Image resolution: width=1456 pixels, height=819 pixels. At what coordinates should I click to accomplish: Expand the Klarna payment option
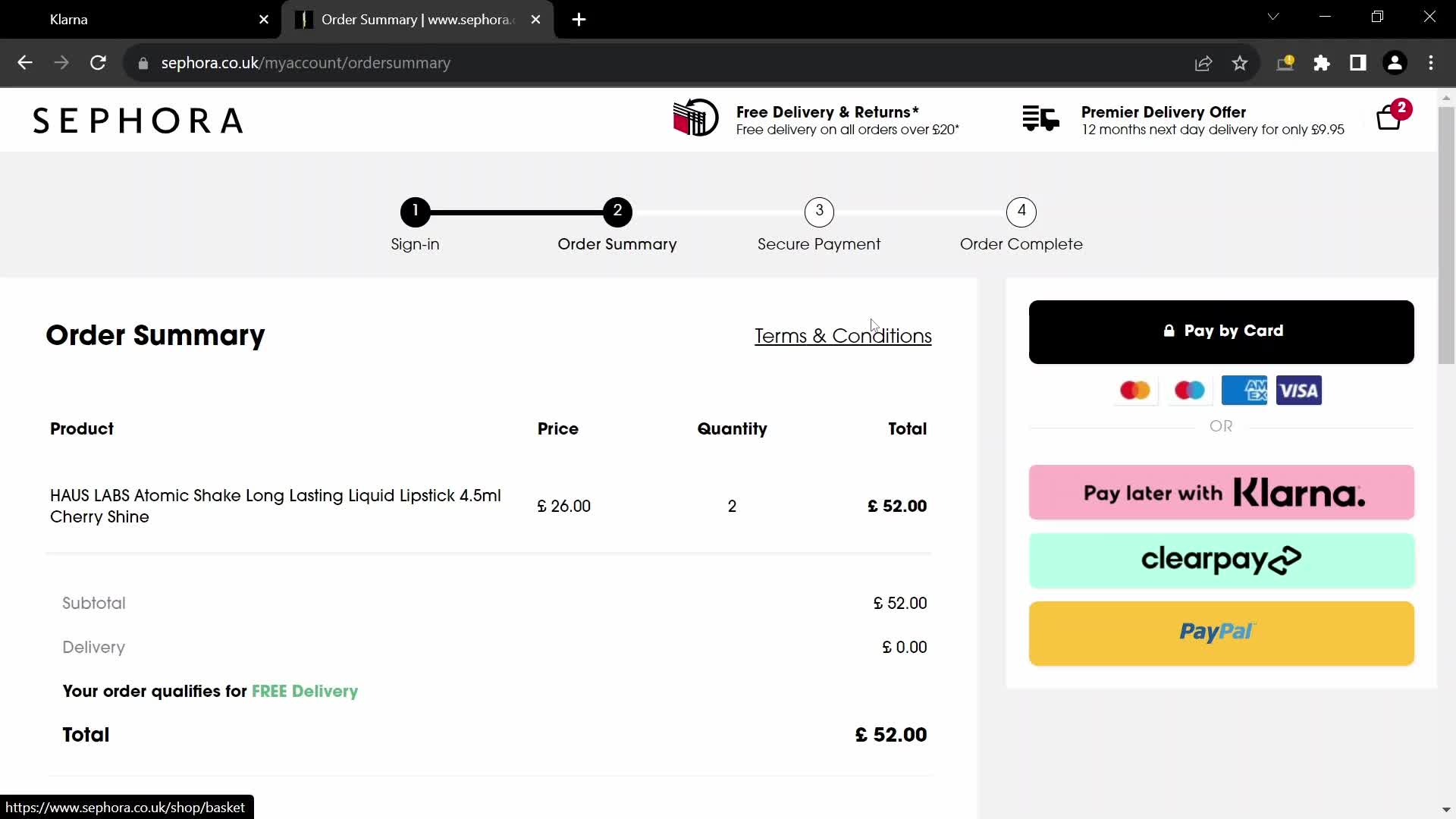pos(1222,492)
